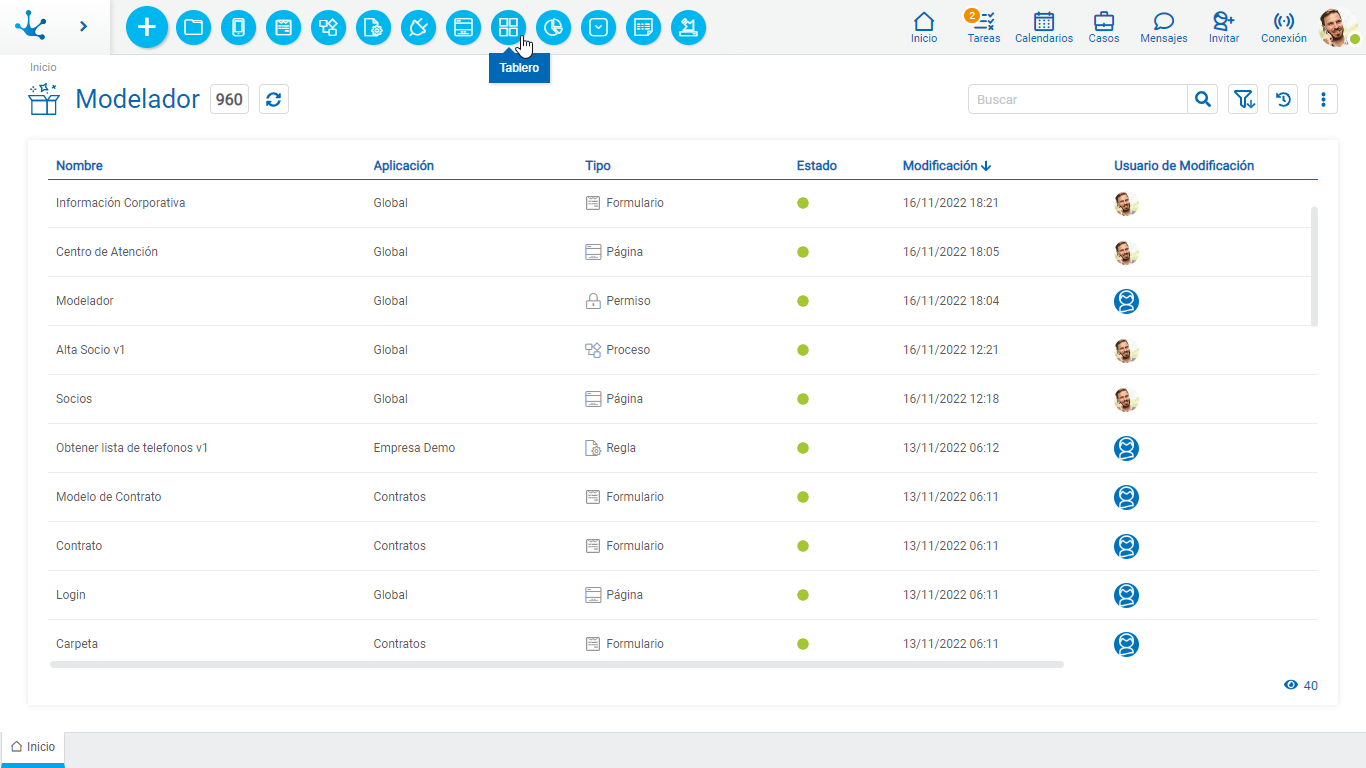Image resolution: width=1366 pixels, height=768 pixels.
Task: Sort by Aplicación column header
Action: coord(404,166)
